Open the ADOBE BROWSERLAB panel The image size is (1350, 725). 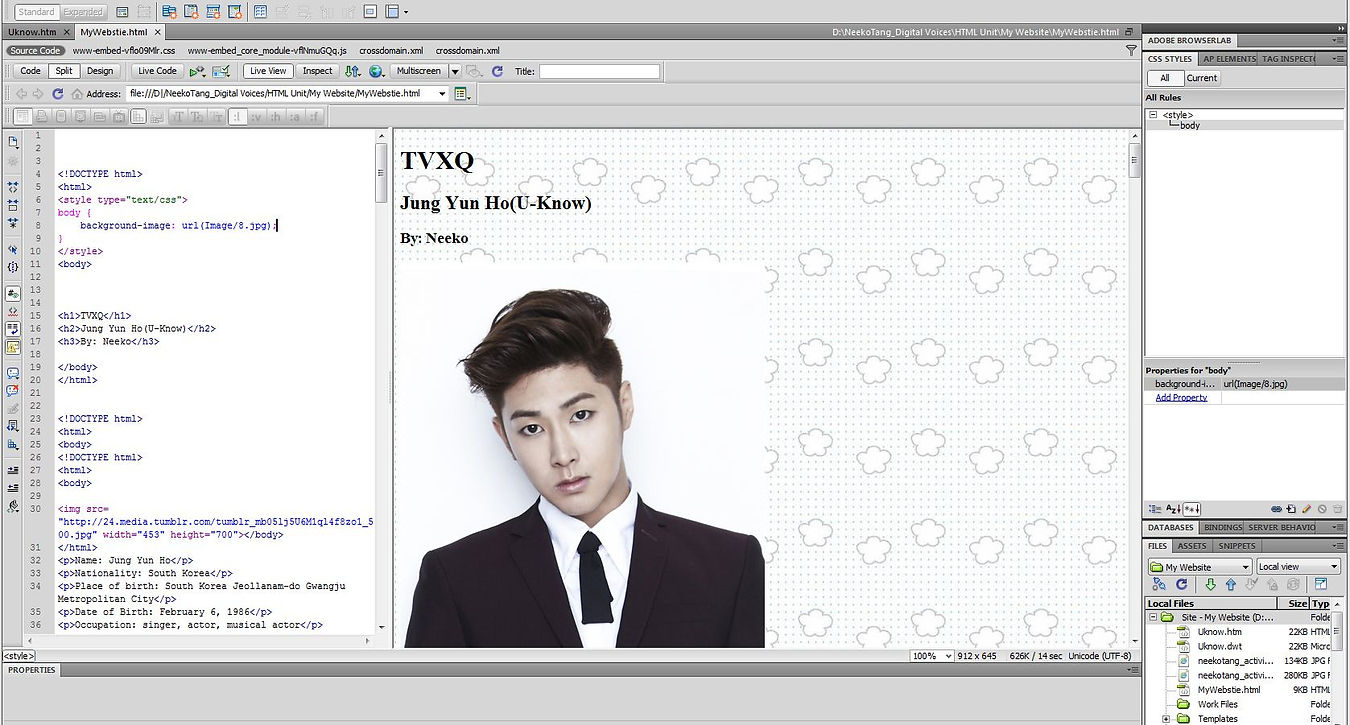click(x=1190, y=40)
